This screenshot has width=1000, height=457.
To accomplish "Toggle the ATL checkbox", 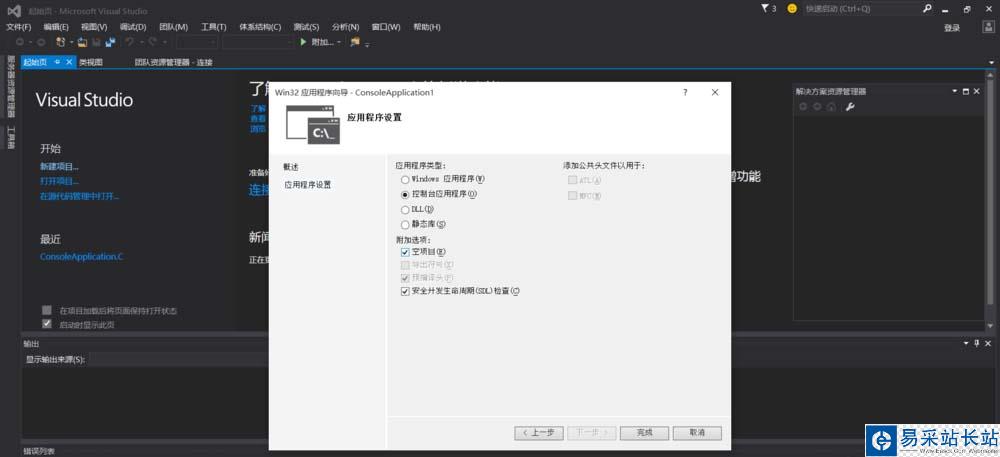I will click(x=572, y=180).
